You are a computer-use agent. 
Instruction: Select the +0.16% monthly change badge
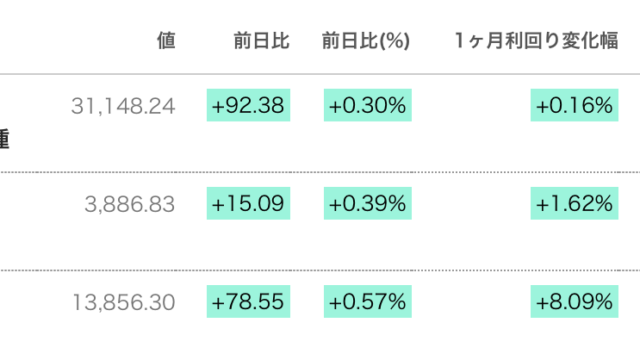coord(574,105)
